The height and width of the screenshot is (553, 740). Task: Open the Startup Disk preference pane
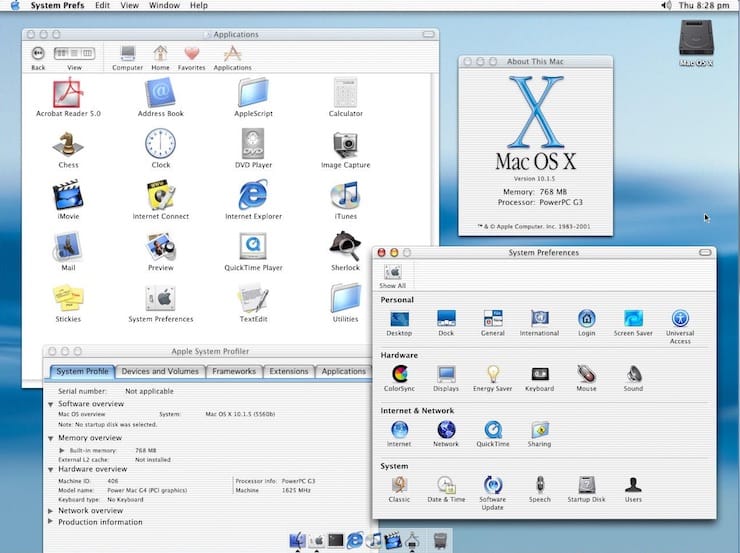tap(586, 485)
